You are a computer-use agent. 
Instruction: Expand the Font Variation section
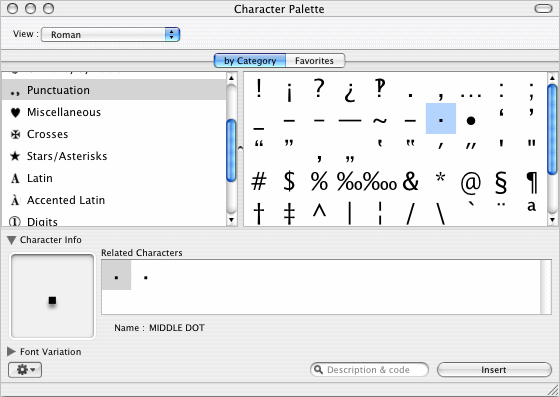(11, 352)
